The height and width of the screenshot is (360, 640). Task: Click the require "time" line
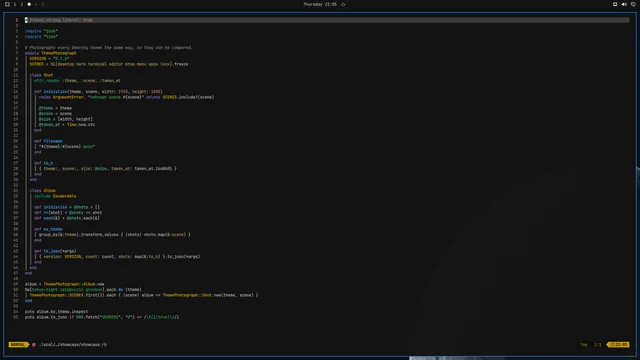[x=41, y=36]
